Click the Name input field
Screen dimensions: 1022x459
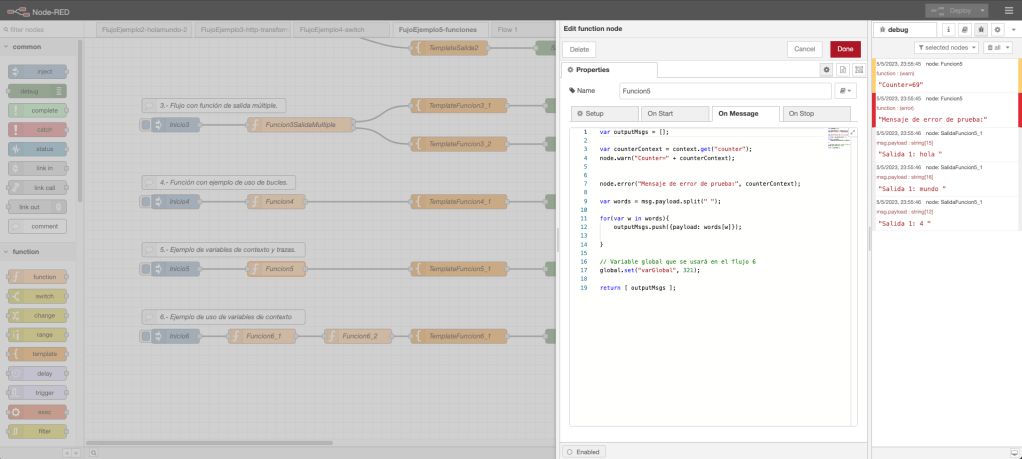coord(725,91)
